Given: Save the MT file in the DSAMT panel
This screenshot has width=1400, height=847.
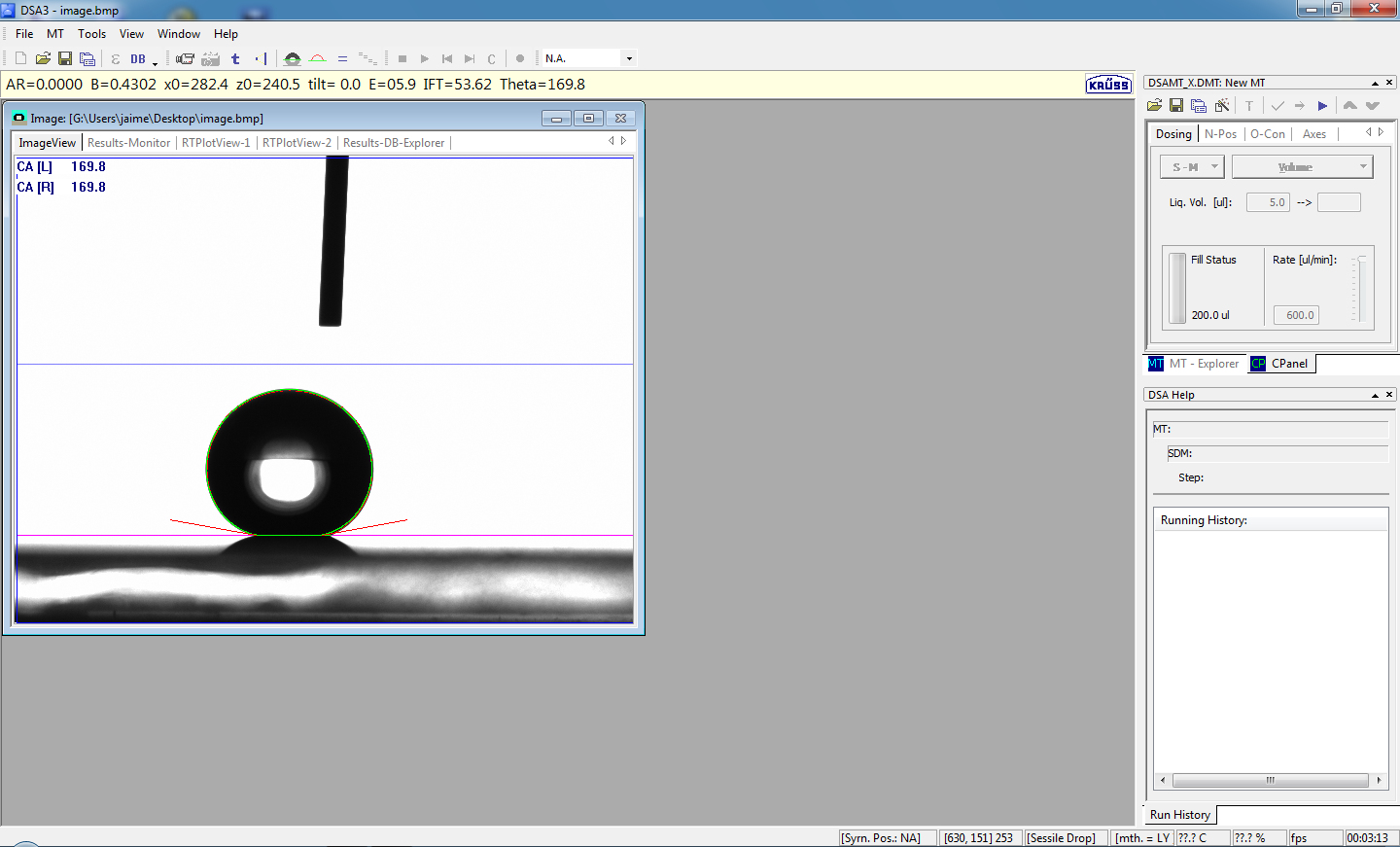Looking at the screenshot, I should pyautogui.click(x=1177, y=105).
